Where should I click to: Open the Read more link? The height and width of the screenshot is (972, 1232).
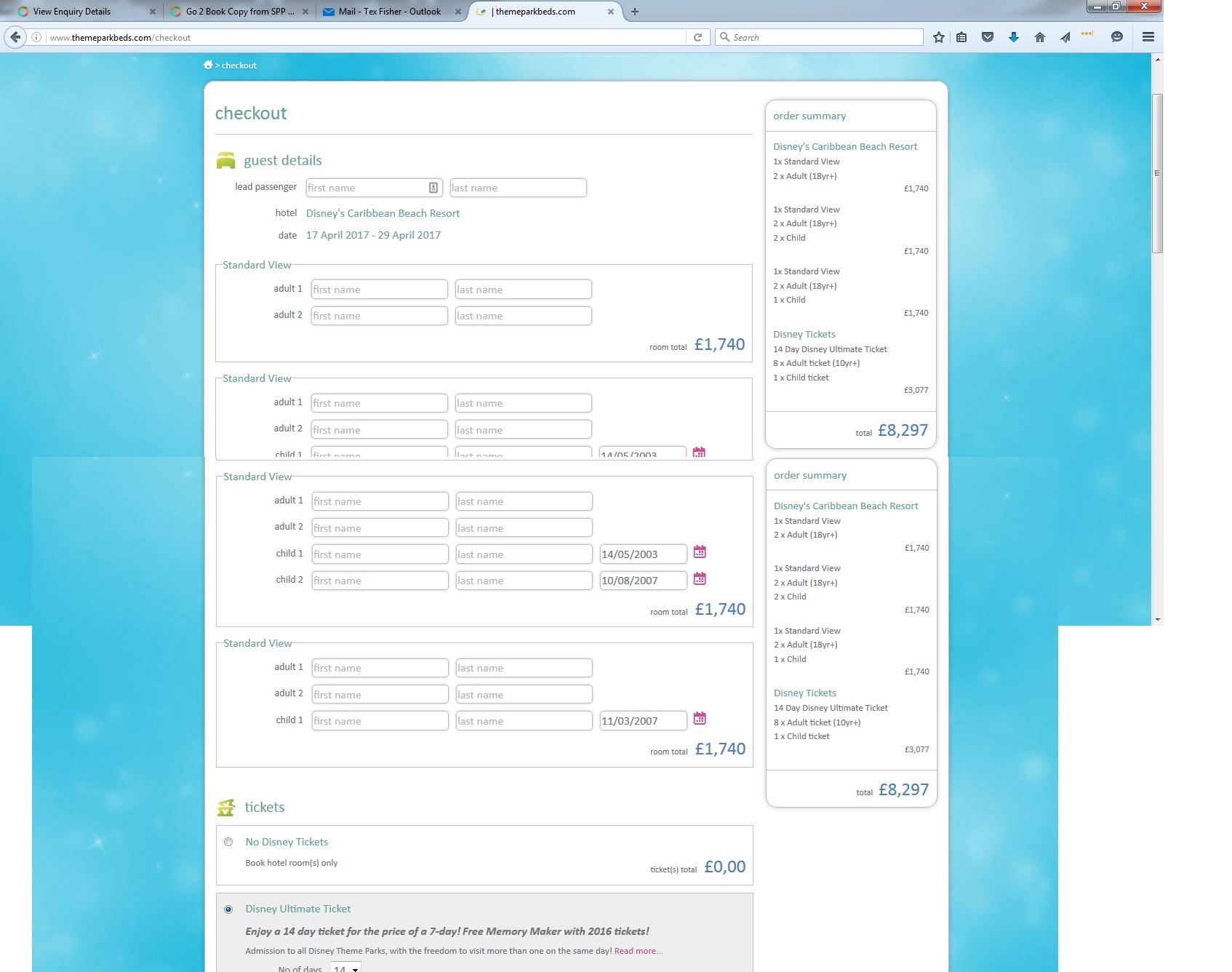(639, 951)
